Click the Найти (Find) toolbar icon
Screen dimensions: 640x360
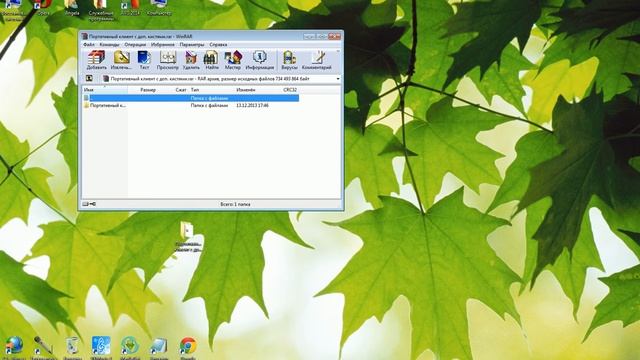tap(211, 60)
